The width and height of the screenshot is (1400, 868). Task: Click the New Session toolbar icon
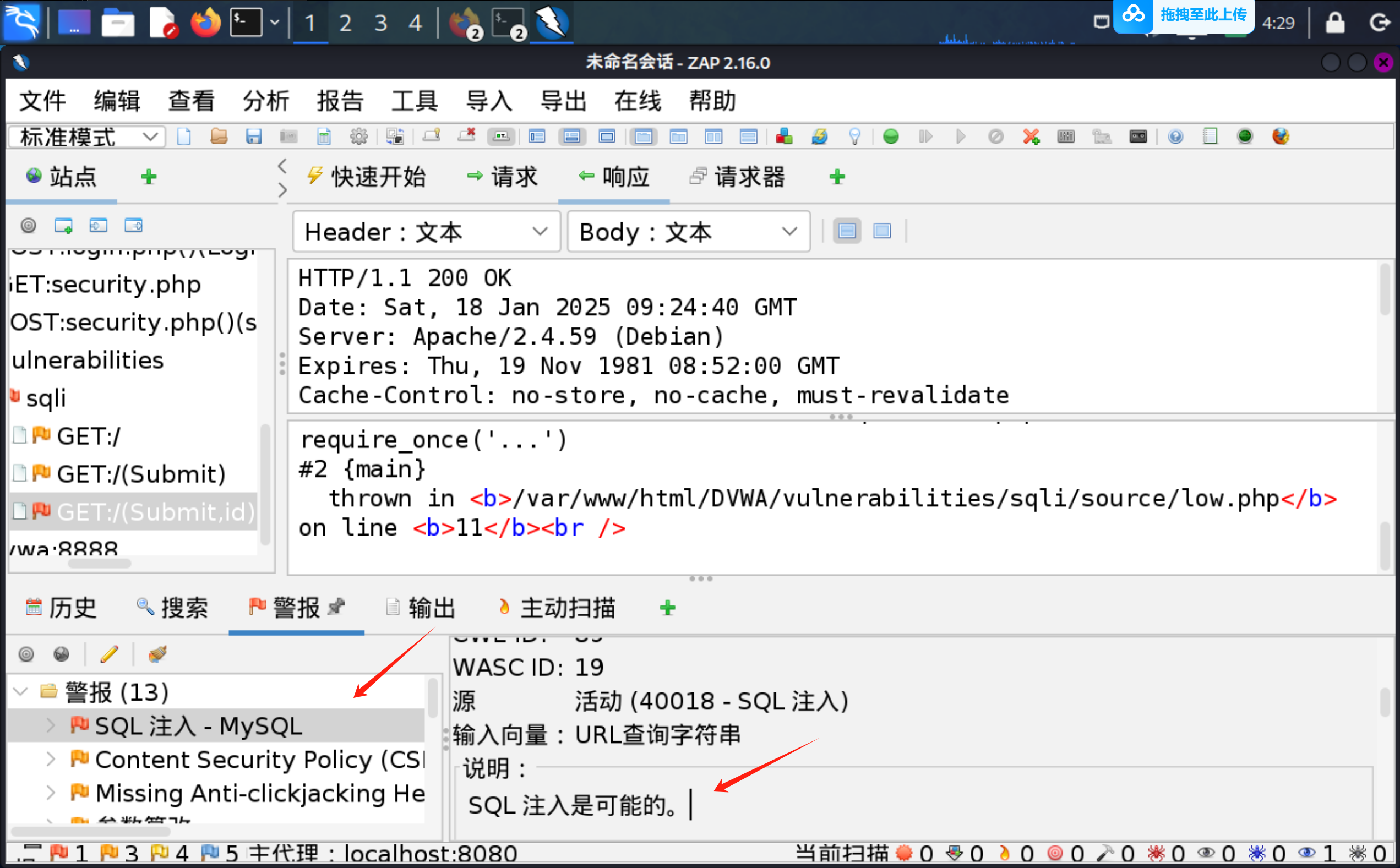pos(184,137)
